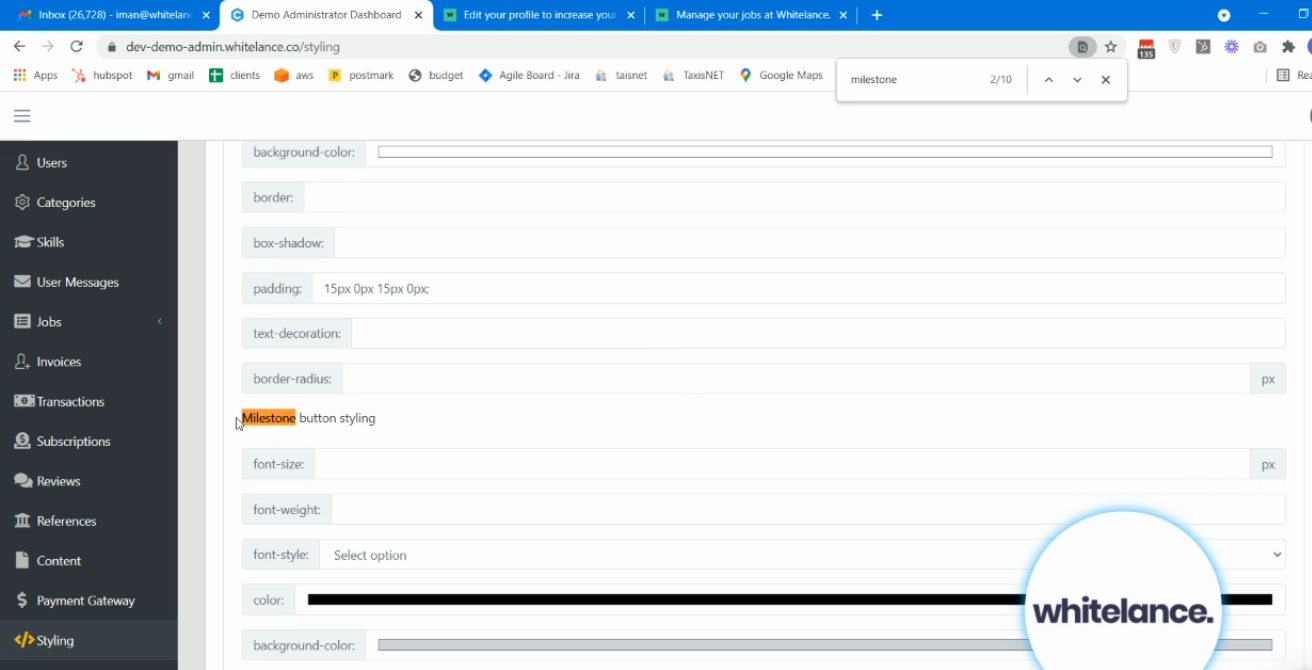Open the purple starburst extension icon
The height and width of the screenshot is (670, 1312).
click(x=1232, y=47)
